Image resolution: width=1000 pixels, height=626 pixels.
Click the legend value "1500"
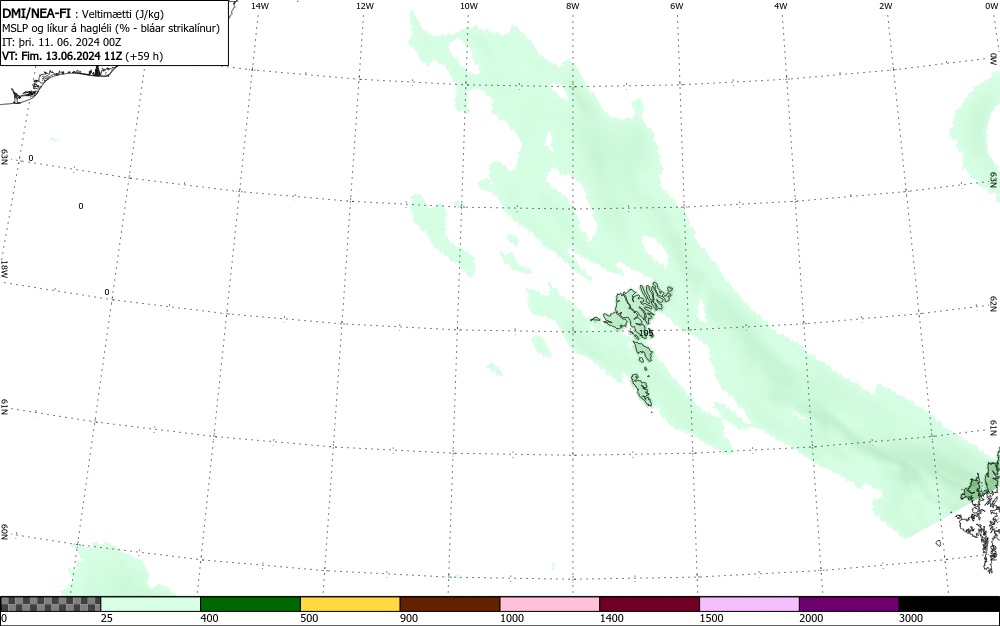[x=711, y=618]
